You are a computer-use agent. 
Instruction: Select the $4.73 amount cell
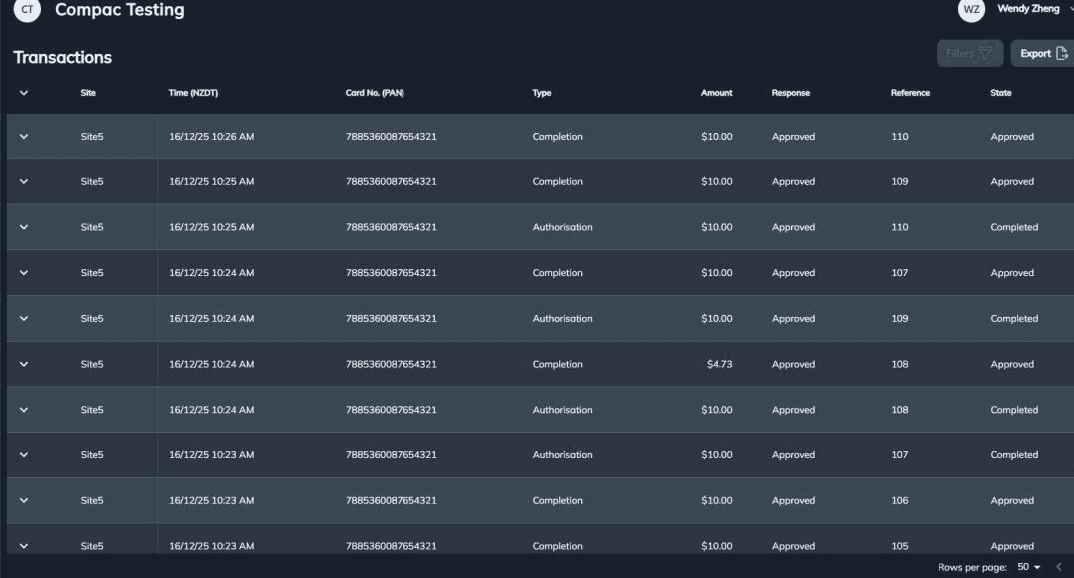point(719,364)
